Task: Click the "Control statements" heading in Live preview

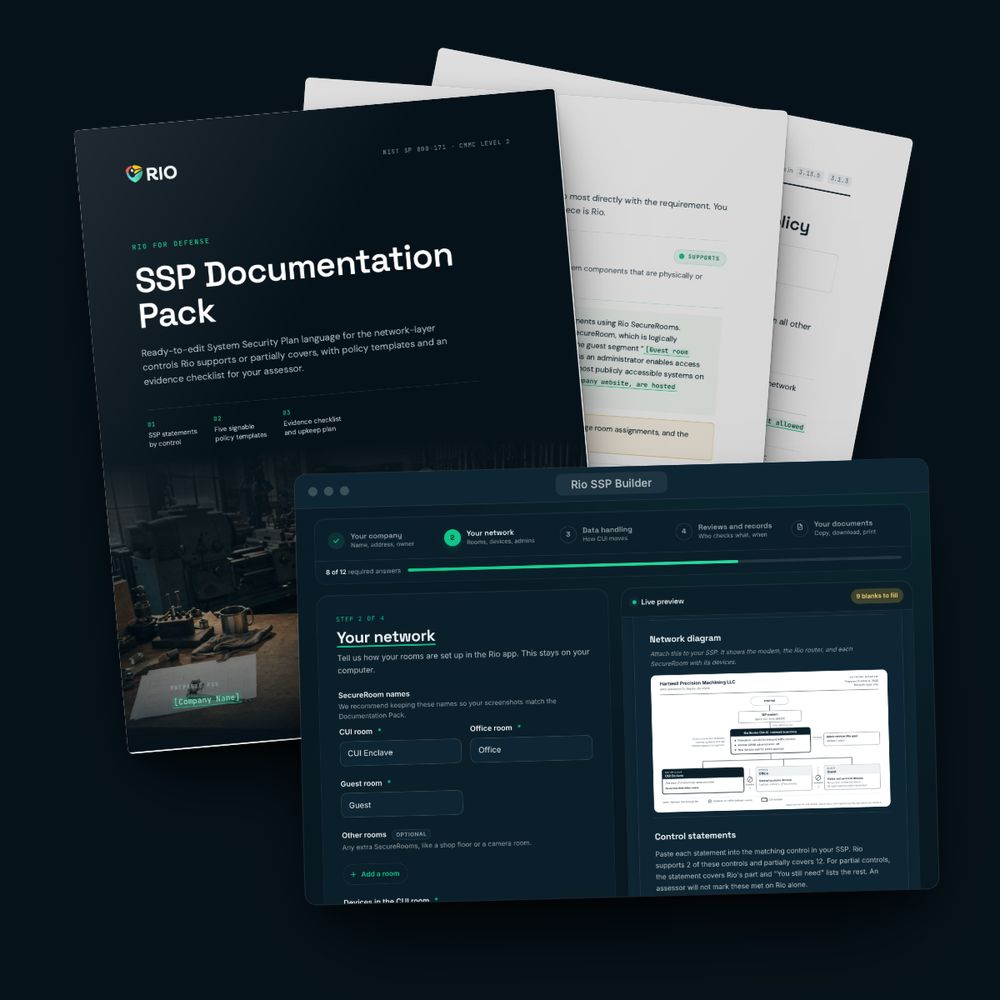Action: click(695, 835)
